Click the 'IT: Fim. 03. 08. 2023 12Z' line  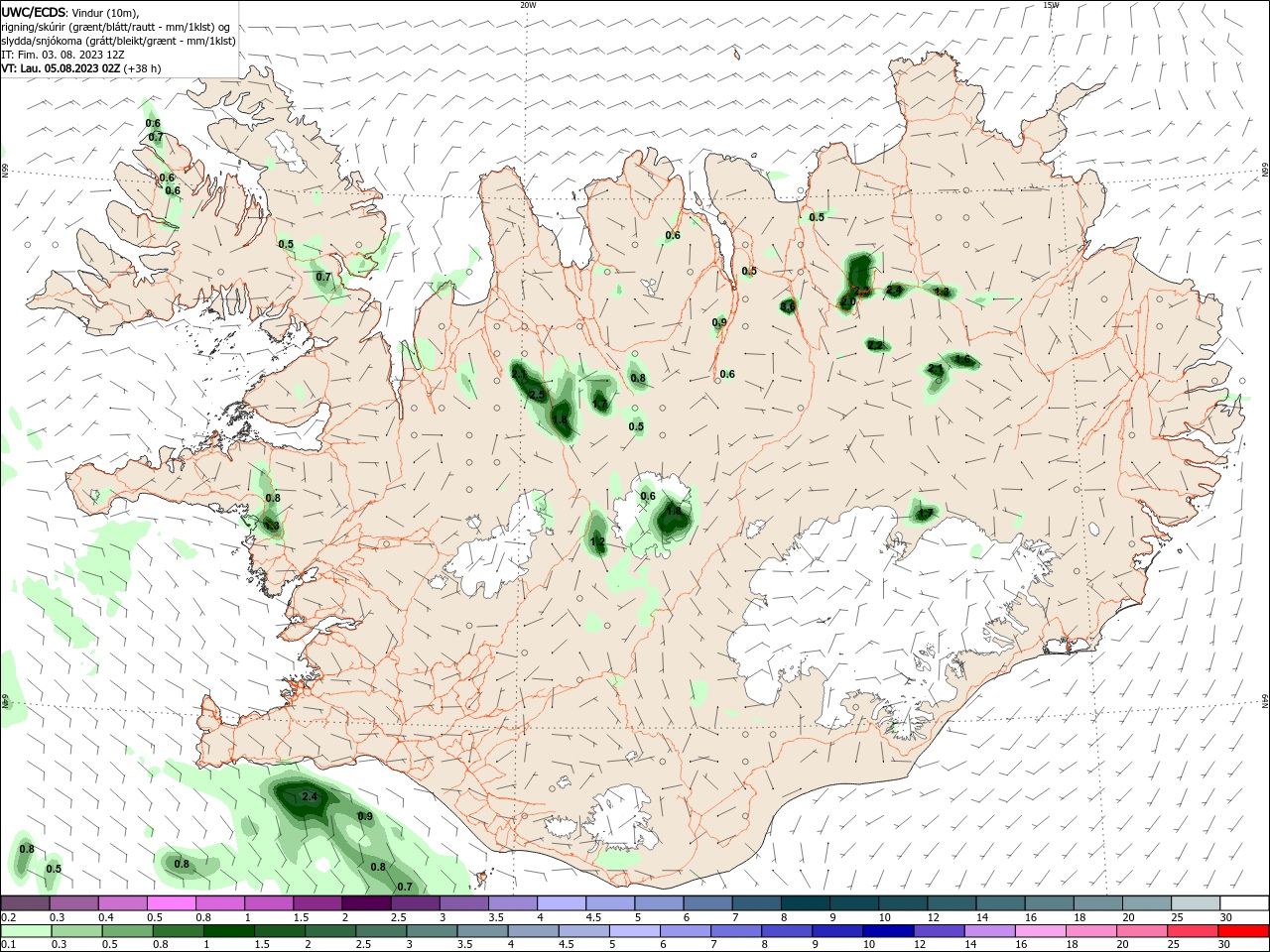[62, 55]
